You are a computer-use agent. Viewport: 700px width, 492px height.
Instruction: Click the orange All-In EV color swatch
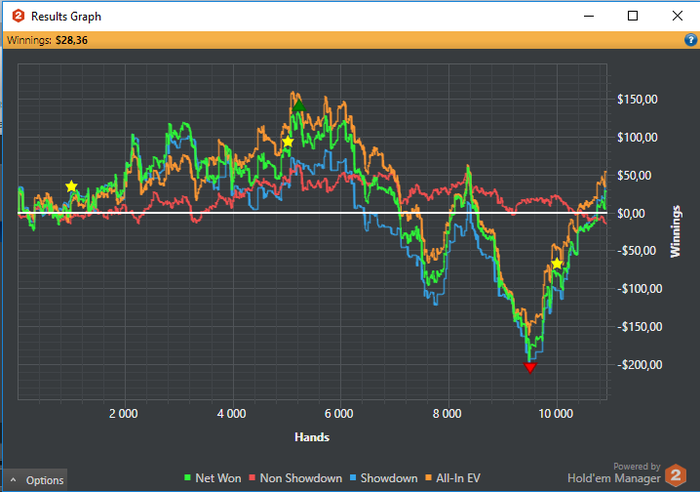428,478
